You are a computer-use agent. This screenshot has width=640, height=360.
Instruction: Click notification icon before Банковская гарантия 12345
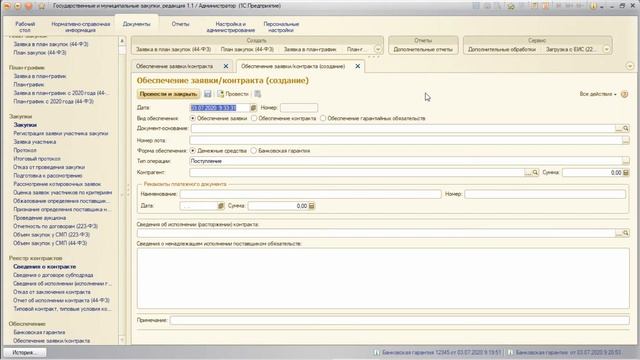[377, 352]
